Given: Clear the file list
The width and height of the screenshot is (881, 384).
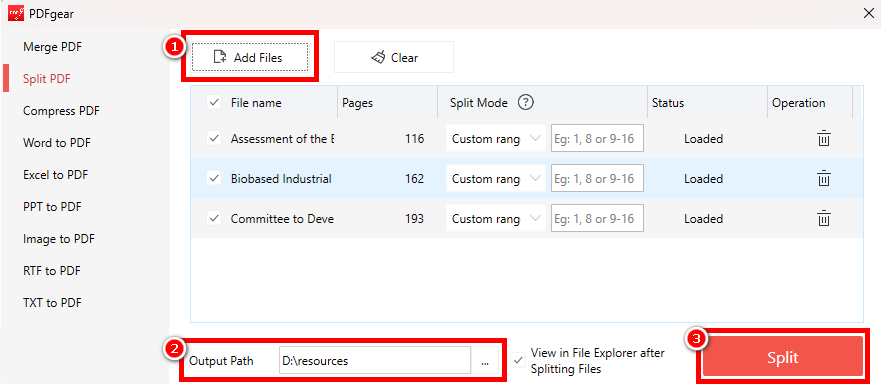Looking at the screenshot, I should (394, 57).
